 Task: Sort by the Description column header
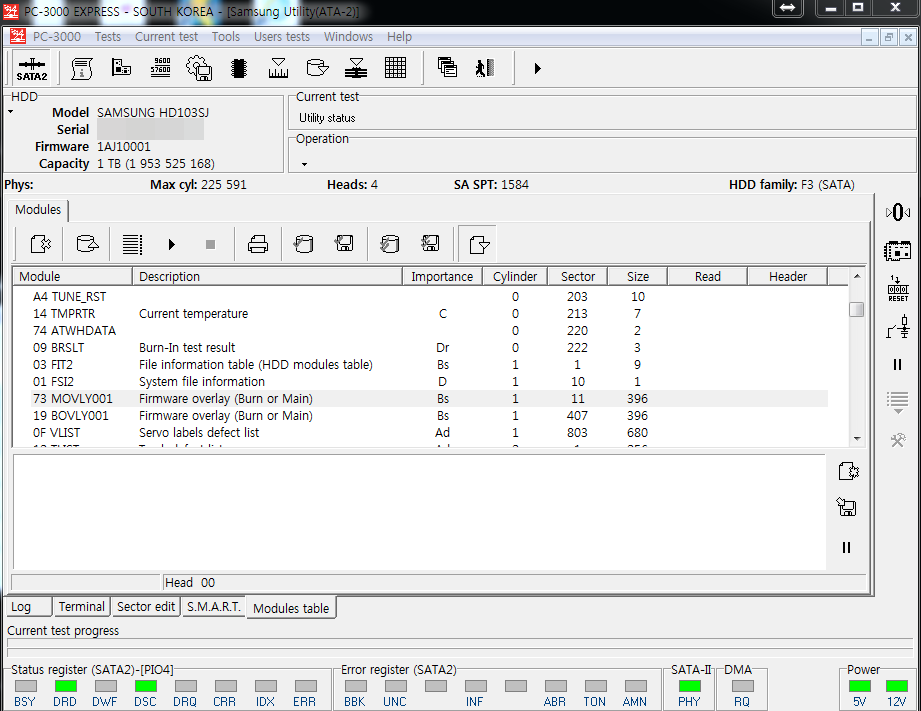[x=268, y=276]
